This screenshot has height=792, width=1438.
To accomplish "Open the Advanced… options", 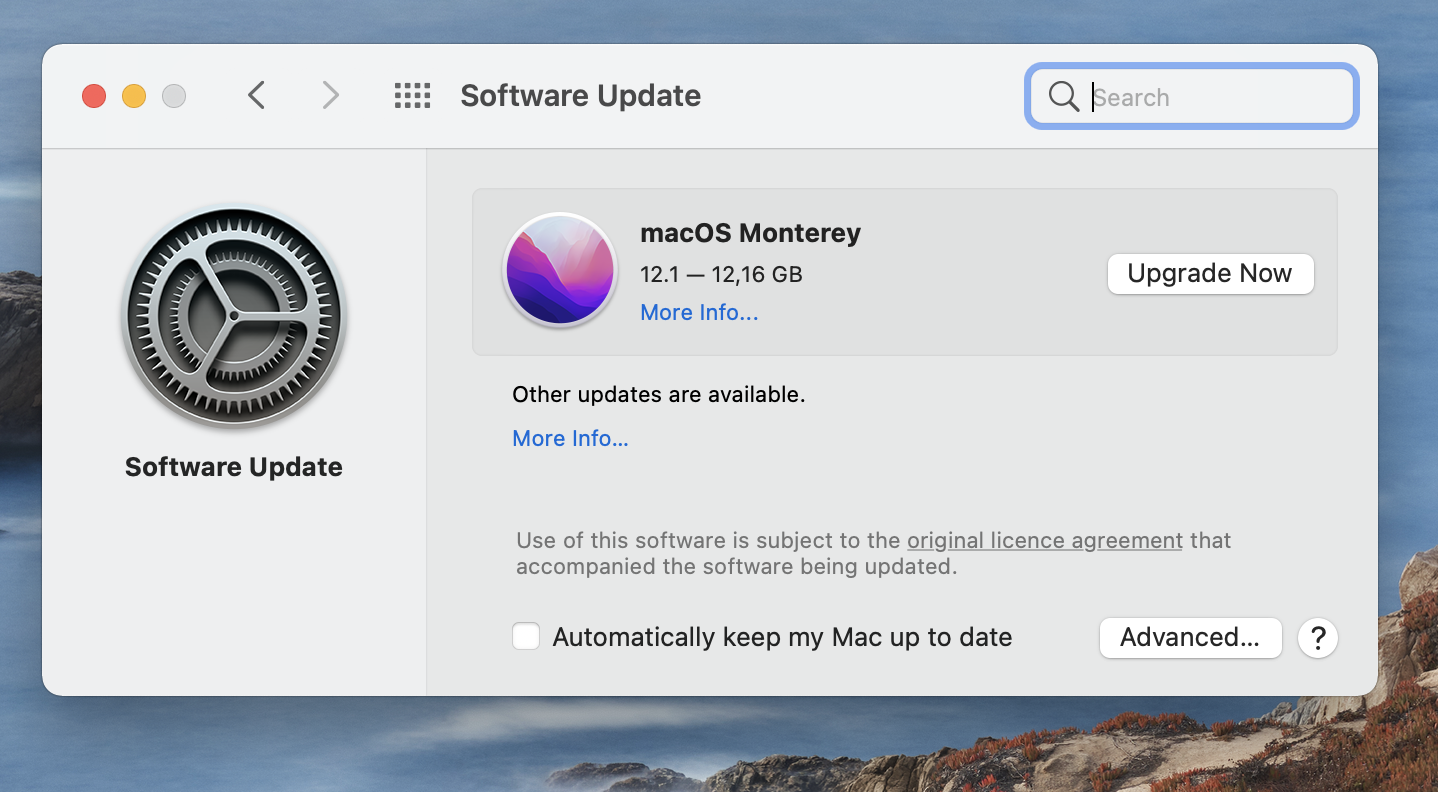I will coord(1190,637).
